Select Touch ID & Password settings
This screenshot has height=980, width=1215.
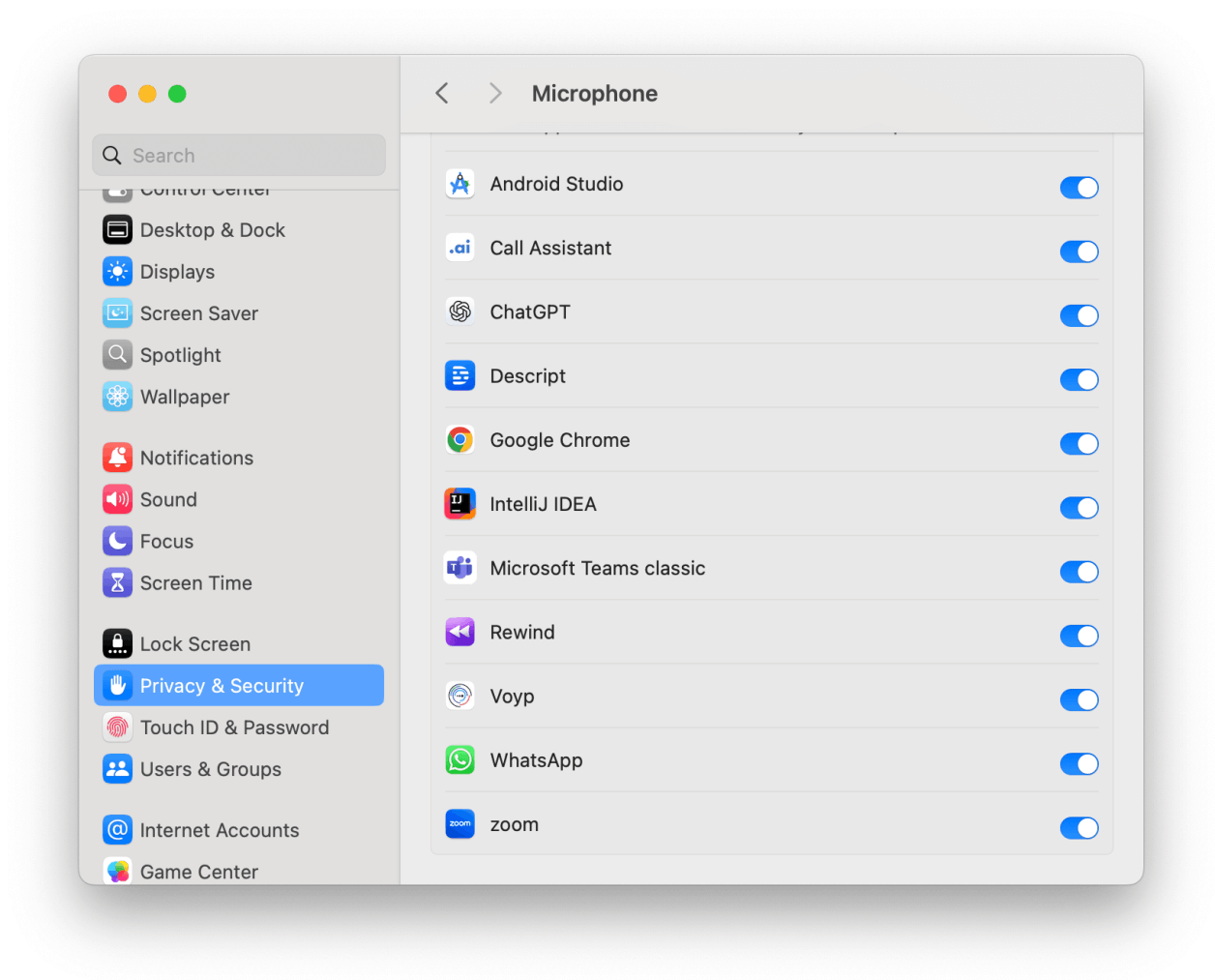234,727
